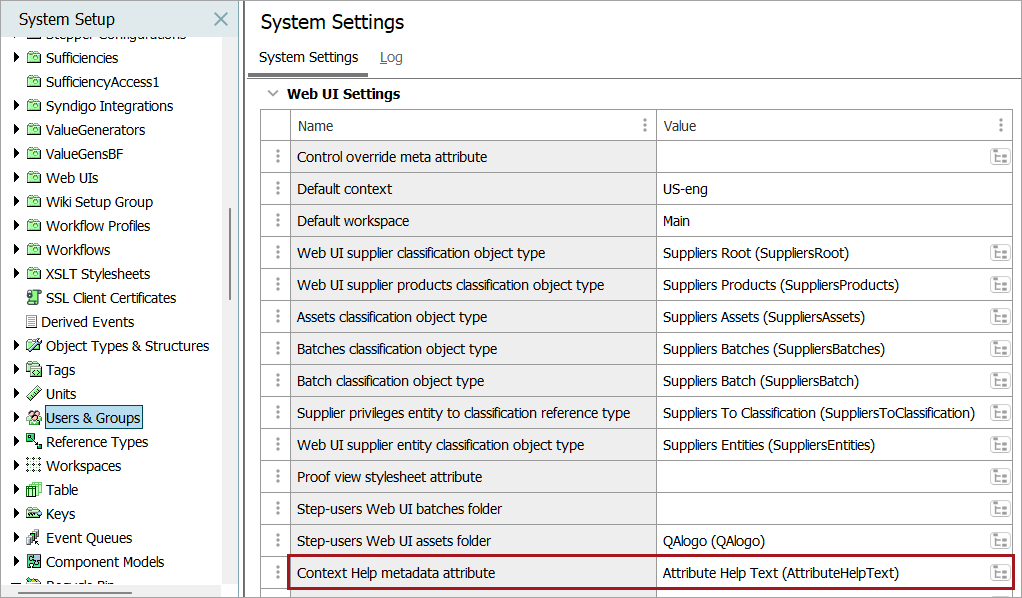Open the Name column options menu
Image resolution: width=1022 pixels, height=598 pixels.
click(644, 126)
